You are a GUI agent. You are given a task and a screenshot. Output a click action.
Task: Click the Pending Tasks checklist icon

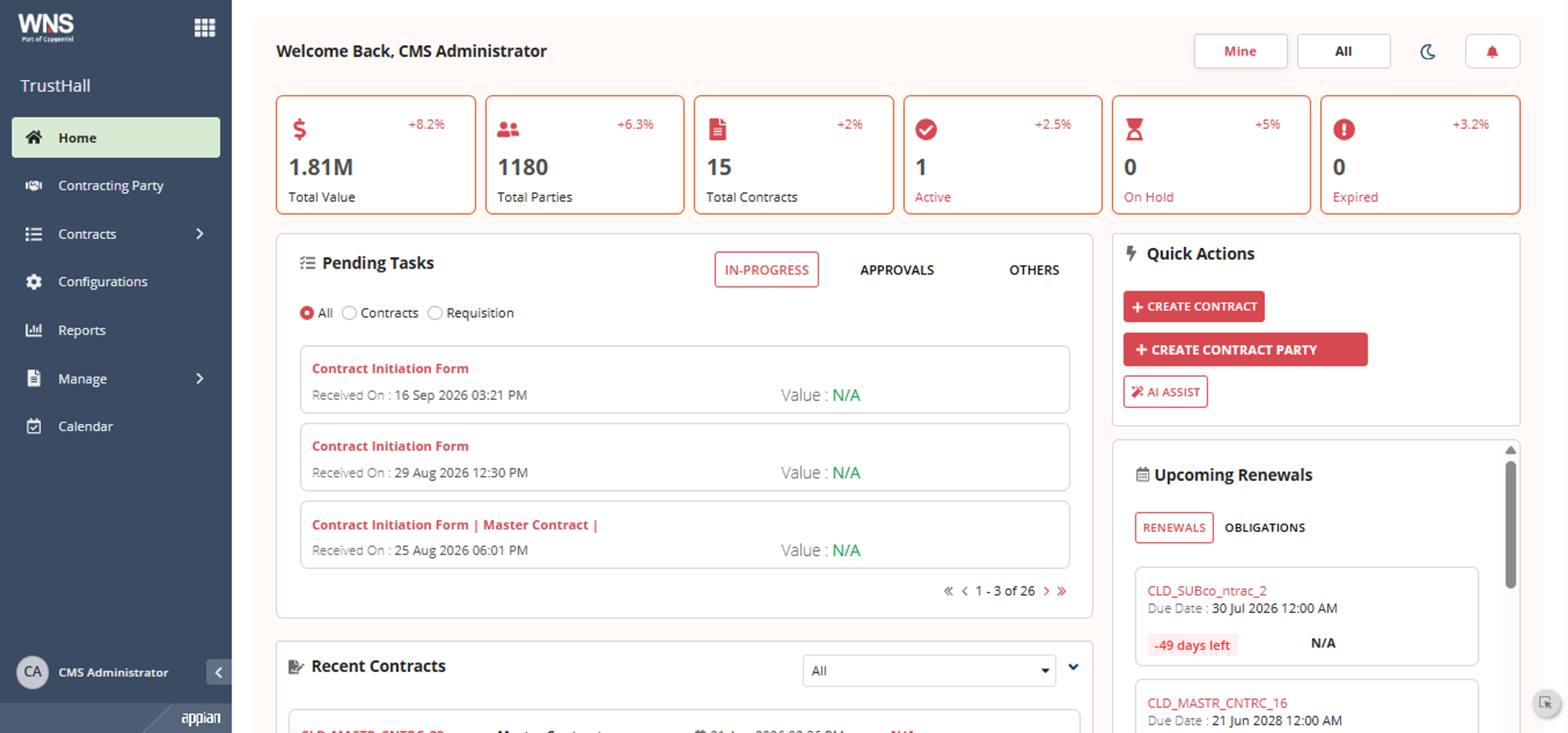click(x=307, y=263)
